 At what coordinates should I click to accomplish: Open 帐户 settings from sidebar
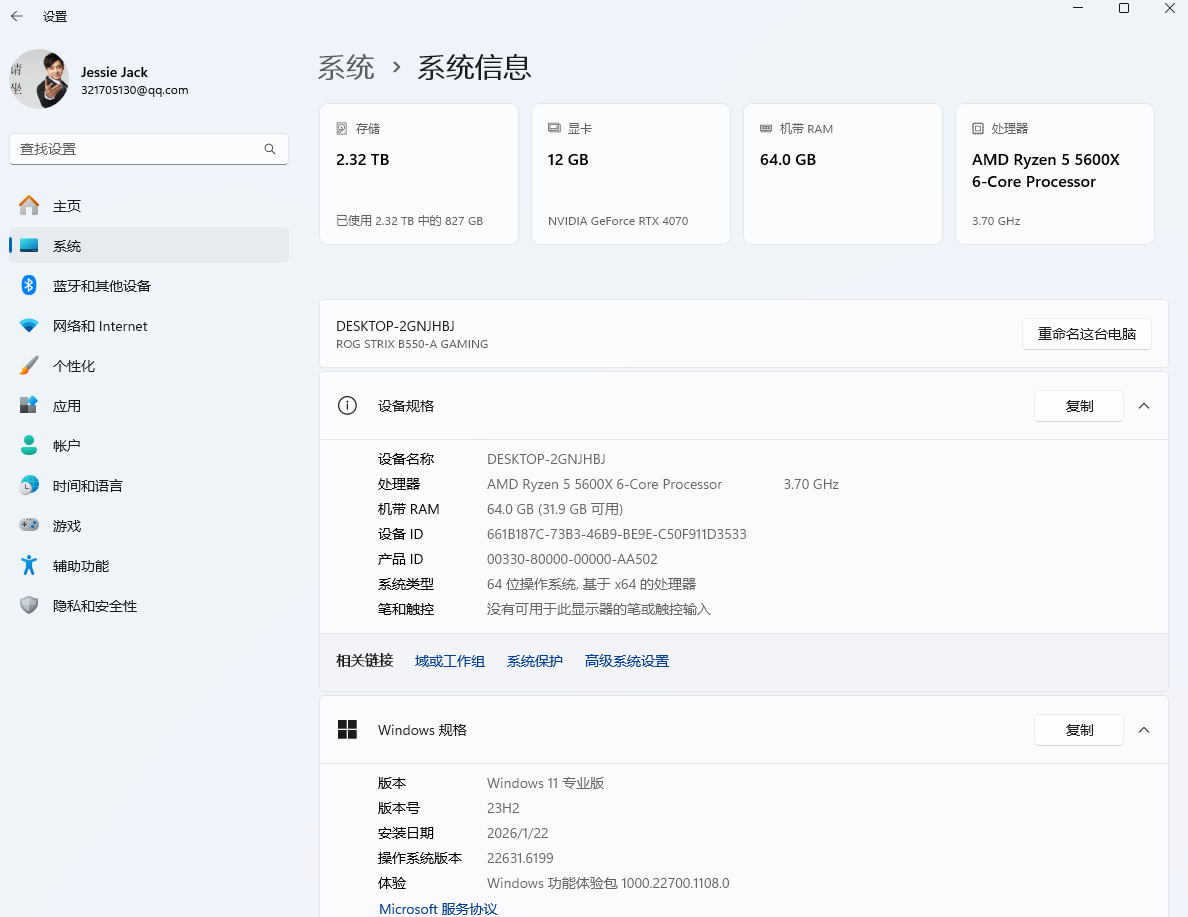tap(66, 446)
